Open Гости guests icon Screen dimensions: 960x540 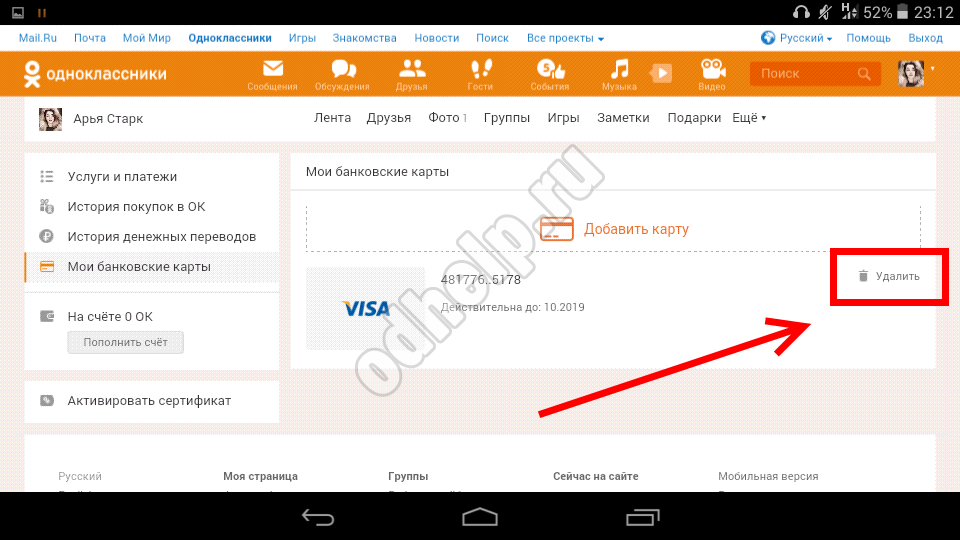480,75
